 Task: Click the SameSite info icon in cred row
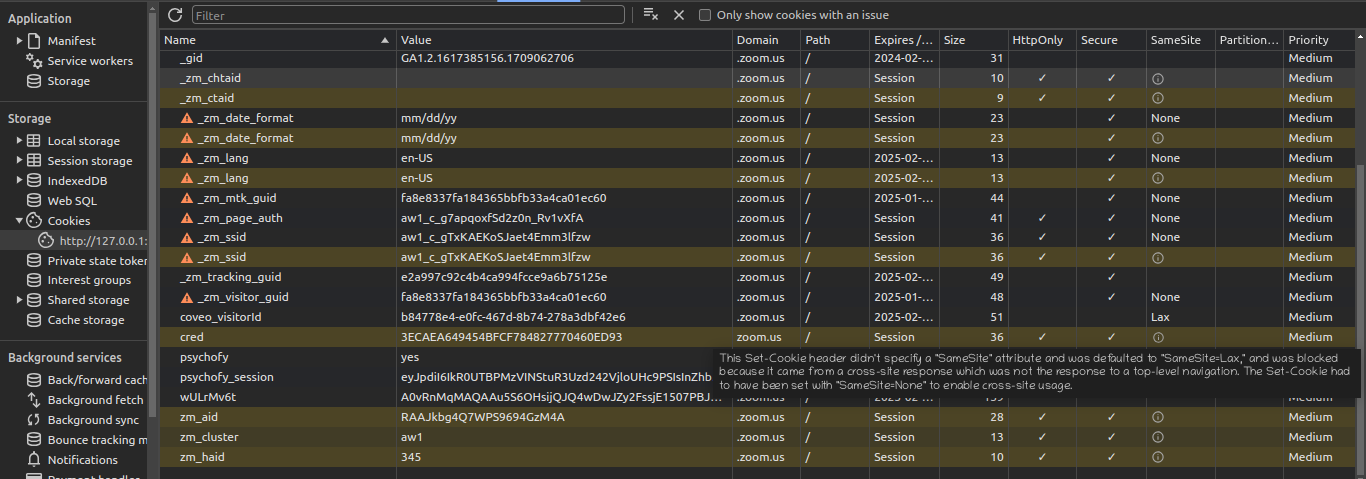[1157, 337]
